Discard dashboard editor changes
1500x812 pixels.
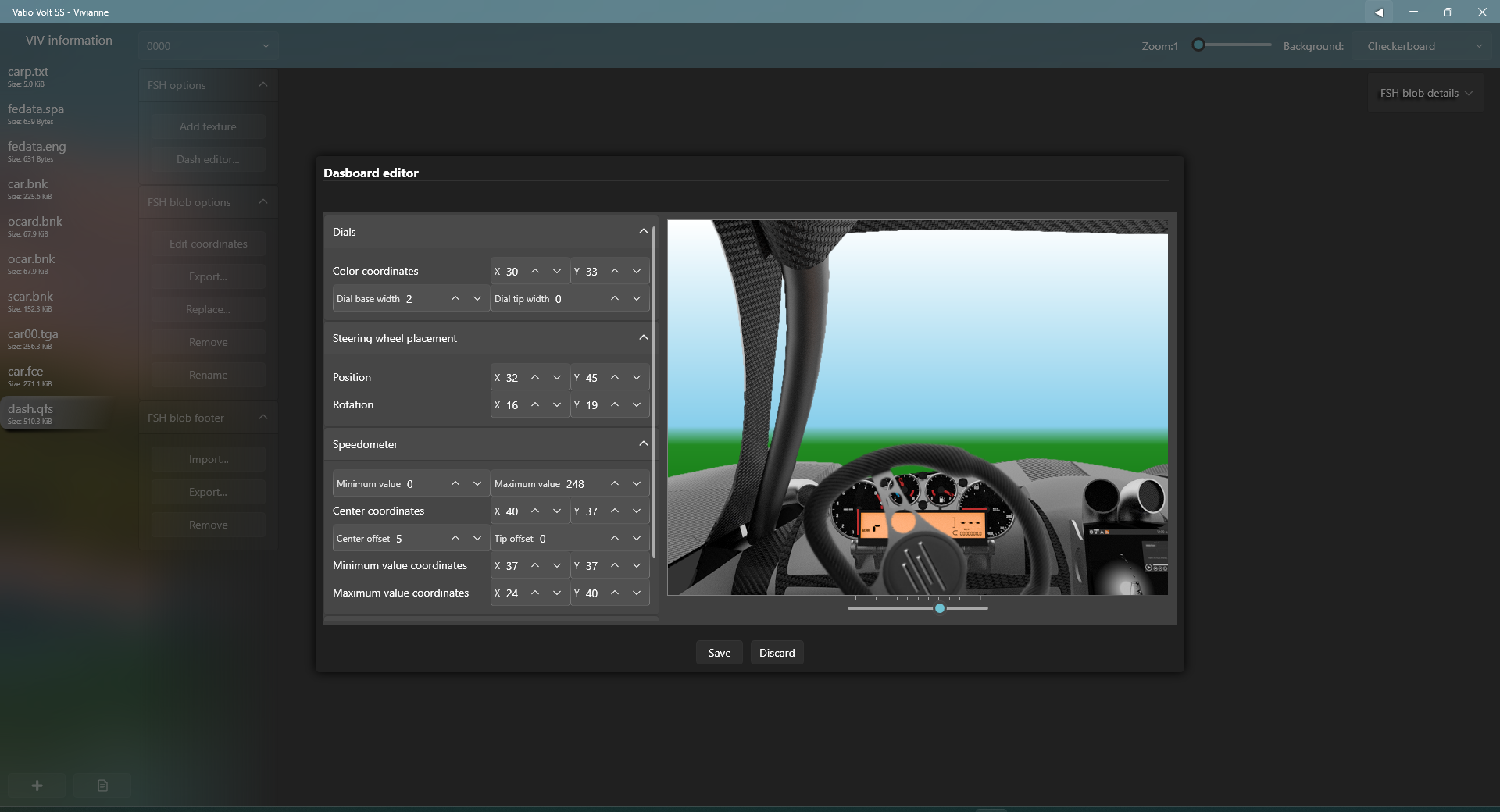point(777,653)
